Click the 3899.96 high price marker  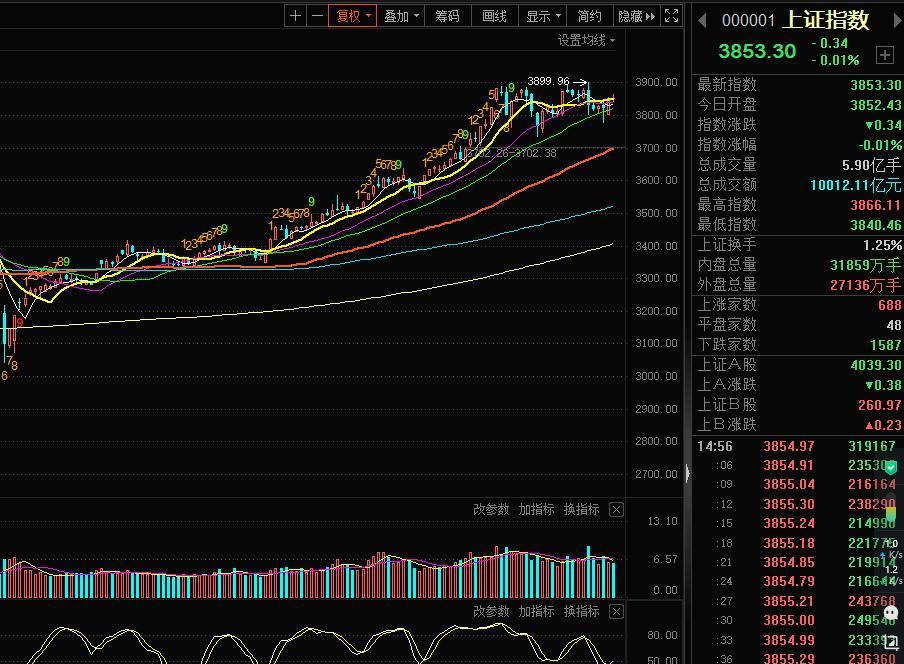coord(548,81)
